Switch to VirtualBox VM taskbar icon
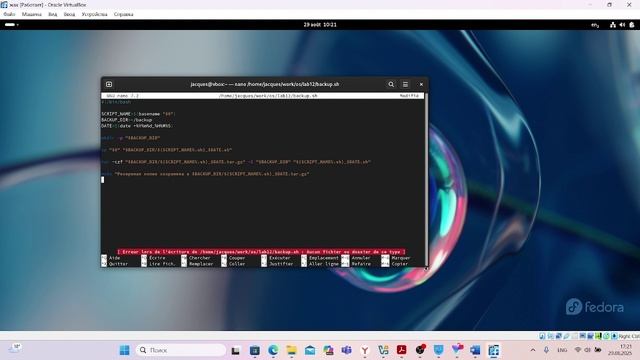The height and width of the screenshot is (360, 640). (x=493, y=350)
